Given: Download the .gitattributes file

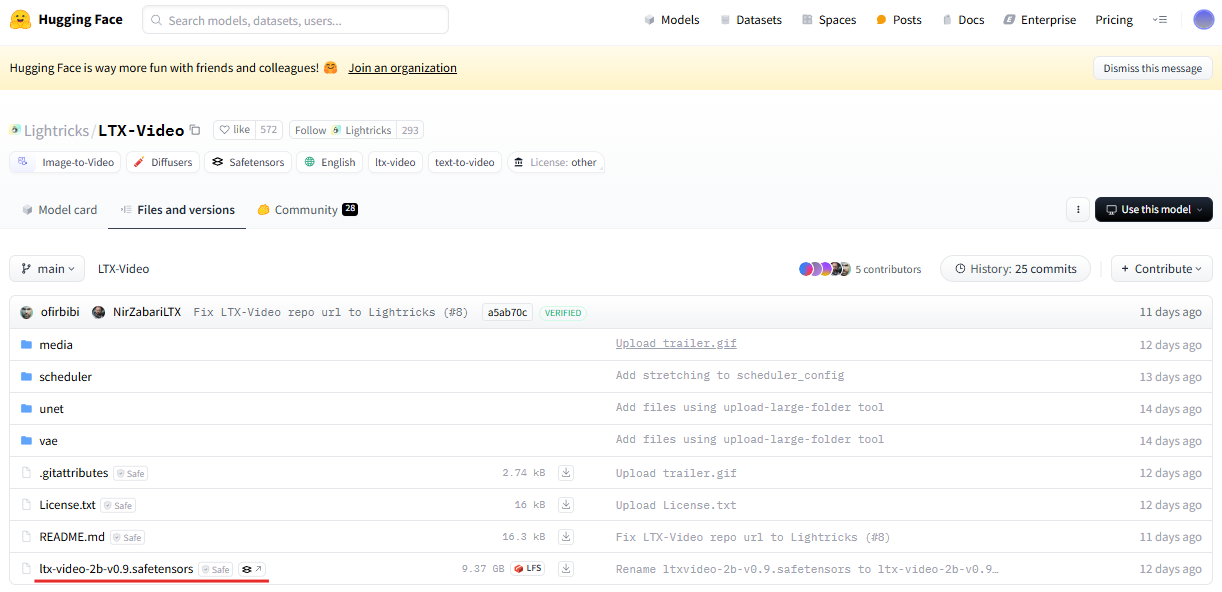Looking at the screenshot, I should pos(566,473).
